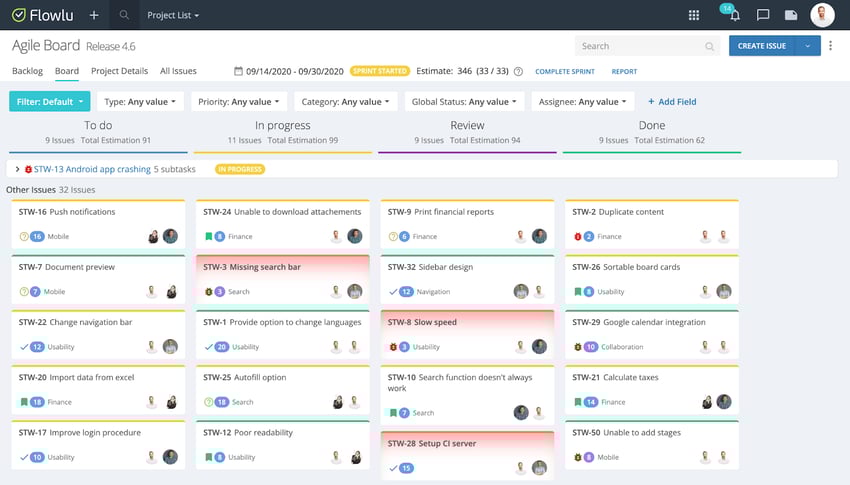Click Complete Sprint link
This screenshot has width=850, height=485.
click(x=565, y=72)
